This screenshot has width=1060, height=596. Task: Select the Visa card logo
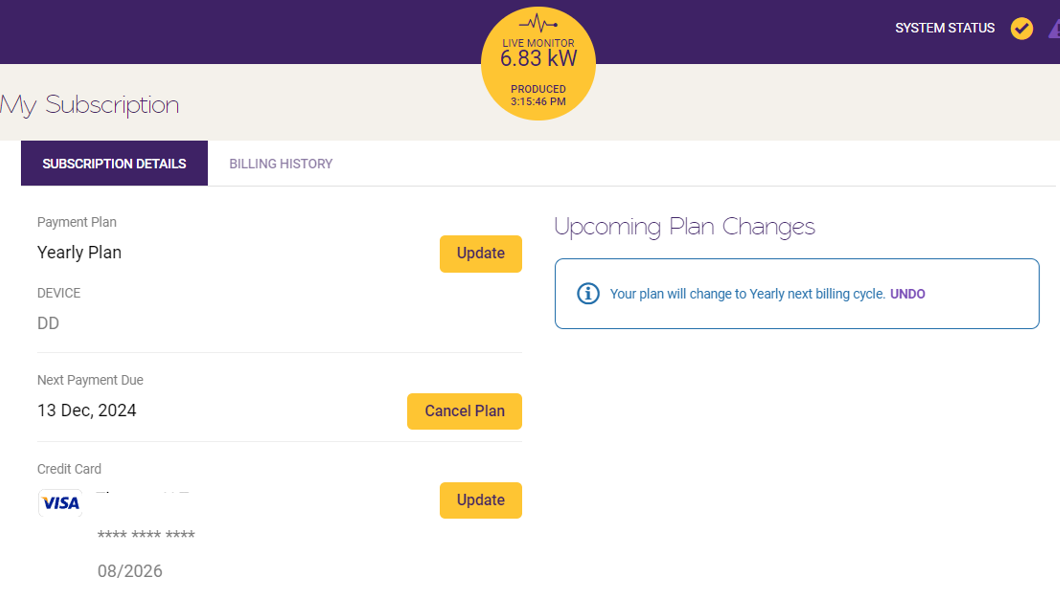[60, 502]
